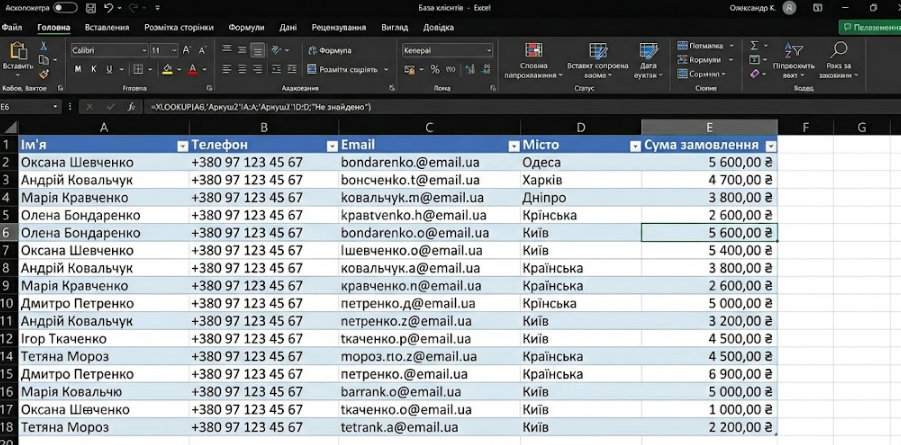This screenshot has height=445, width=901.
Task: Click the Text Orientation icon
Action: (276, 51)
